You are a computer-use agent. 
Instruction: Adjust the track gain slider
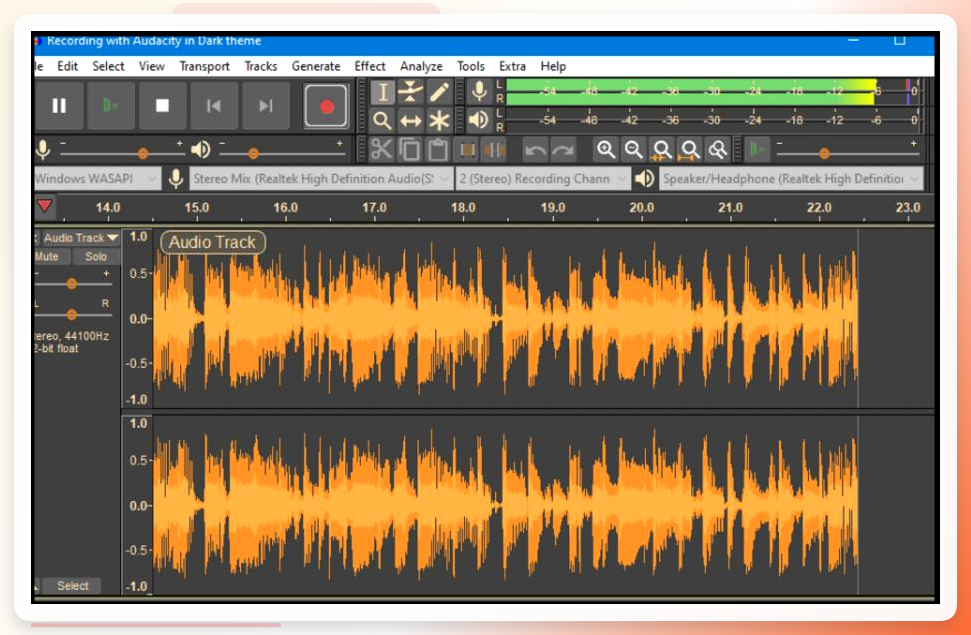(73, 284)
